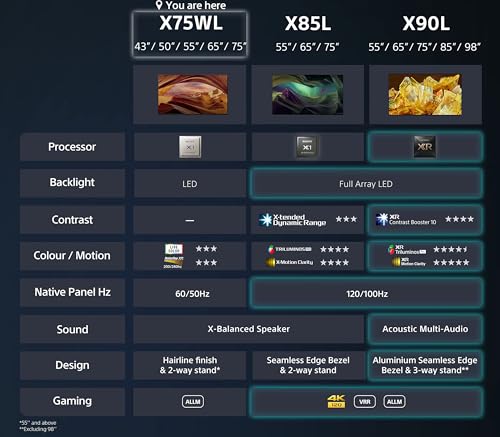Viewport: 500px width, 437px height.
Task: Click the VRR gaming badge
Action: 365,402
